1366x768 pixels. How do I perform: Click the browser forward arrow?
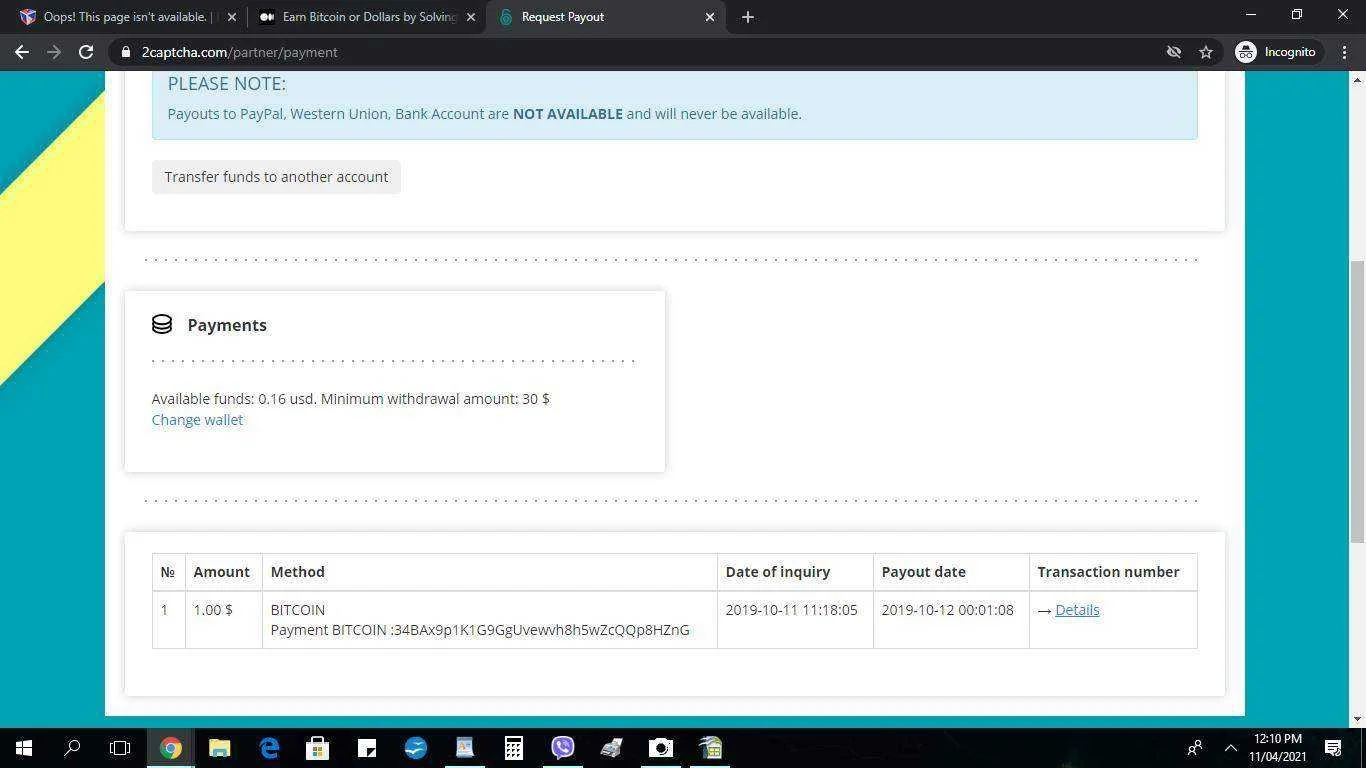pyautogui.click(x=54, y=52)
